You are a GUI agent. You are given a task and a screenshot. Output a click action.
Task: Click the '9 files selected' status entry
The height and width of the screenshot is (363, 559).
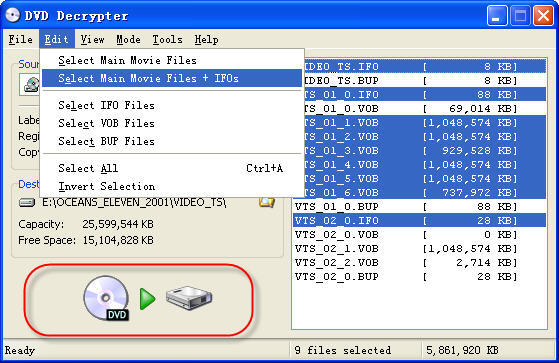(343, 351)
